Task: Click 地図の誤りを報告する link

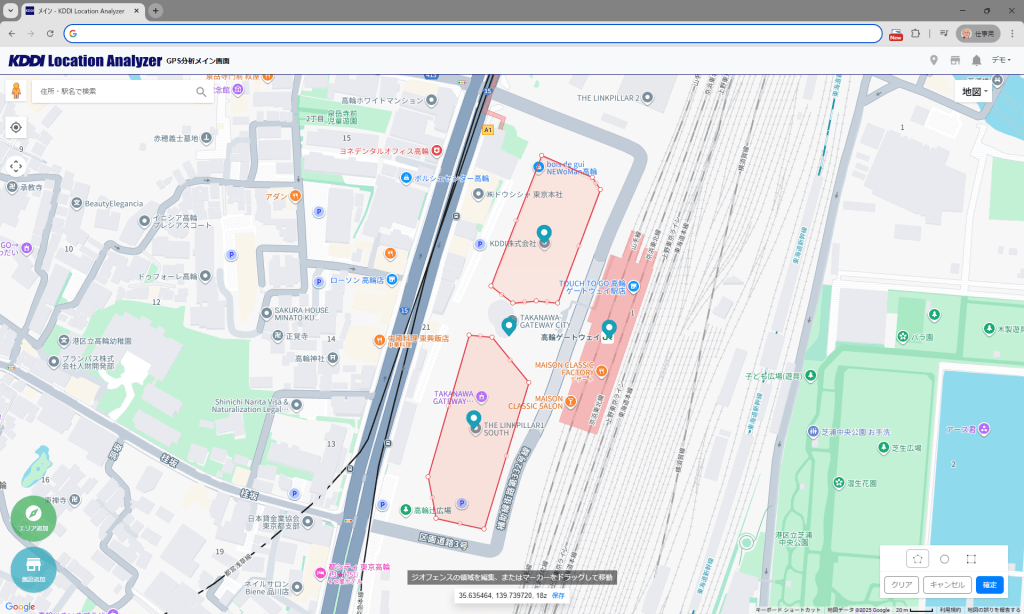Action: [x=995, y=609]
